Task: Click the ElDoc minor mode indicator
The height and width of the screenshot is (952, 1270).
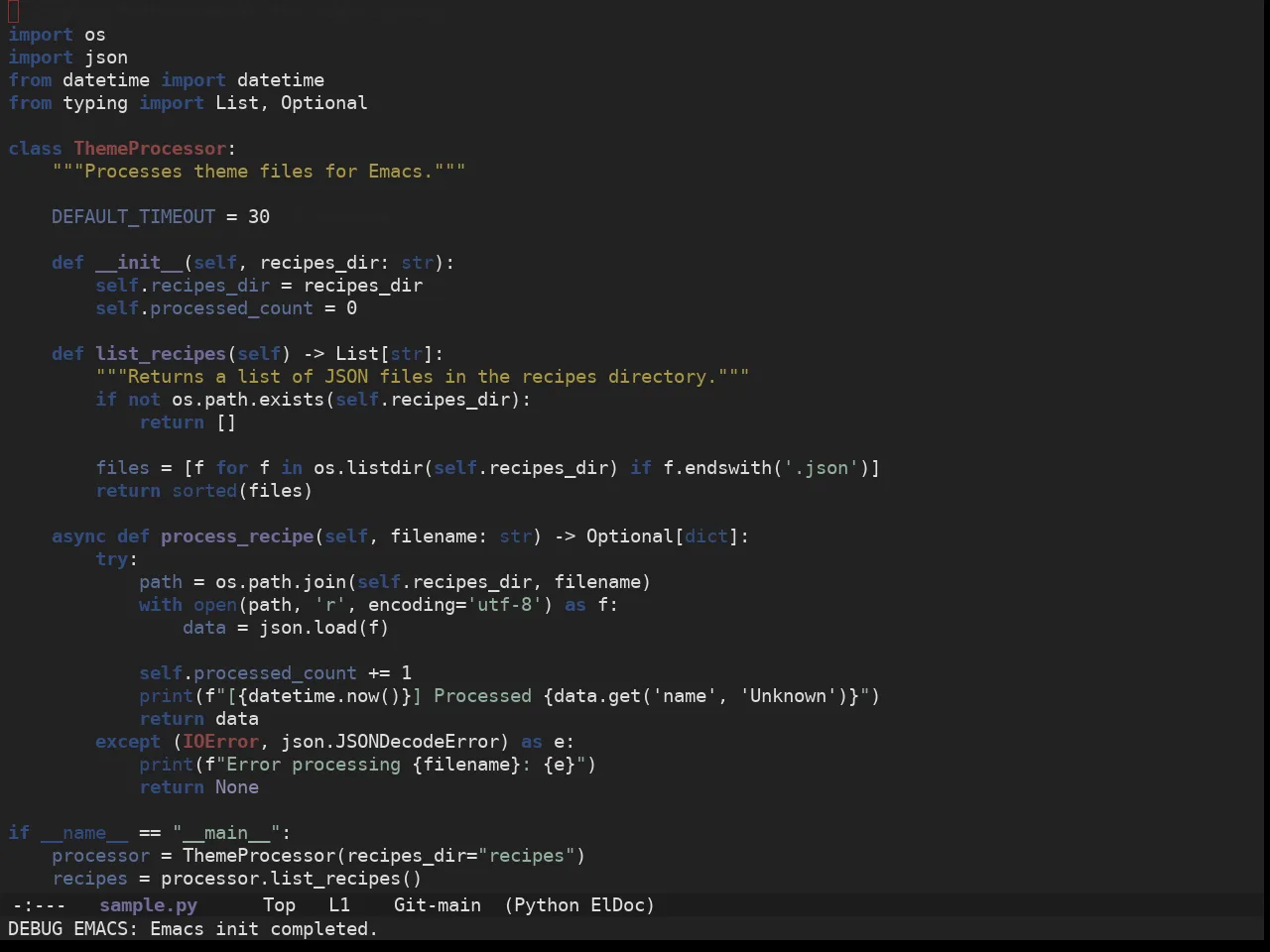Action: (617, 904)
